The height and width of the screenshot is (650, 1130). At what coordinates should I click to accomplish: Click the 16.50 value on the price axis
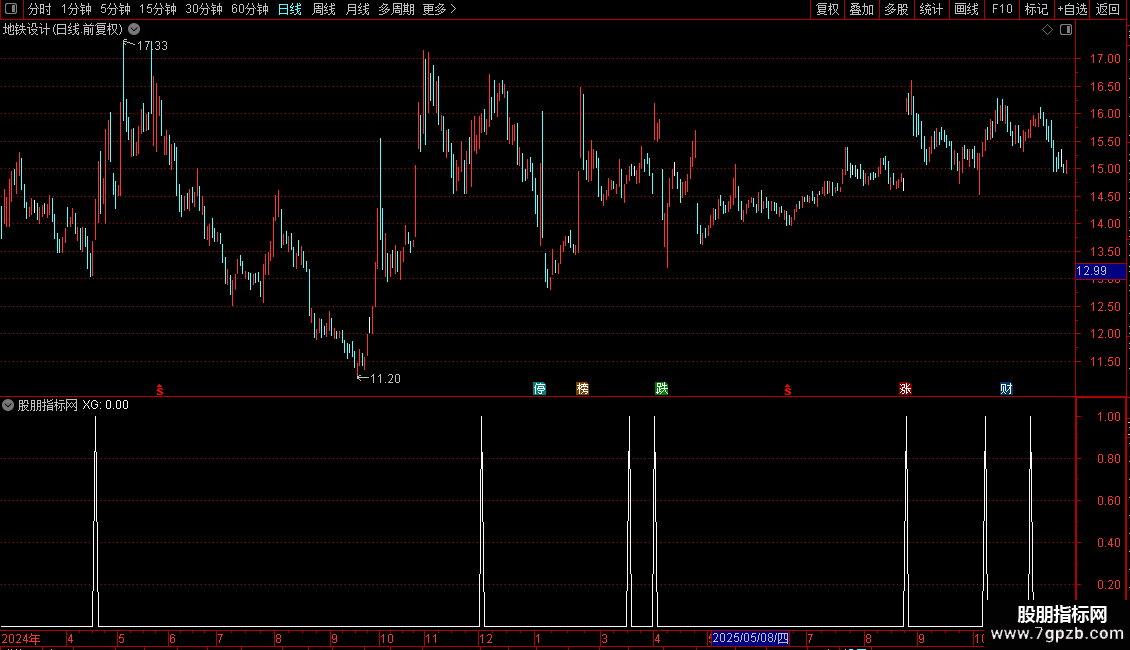point(1105,86)
